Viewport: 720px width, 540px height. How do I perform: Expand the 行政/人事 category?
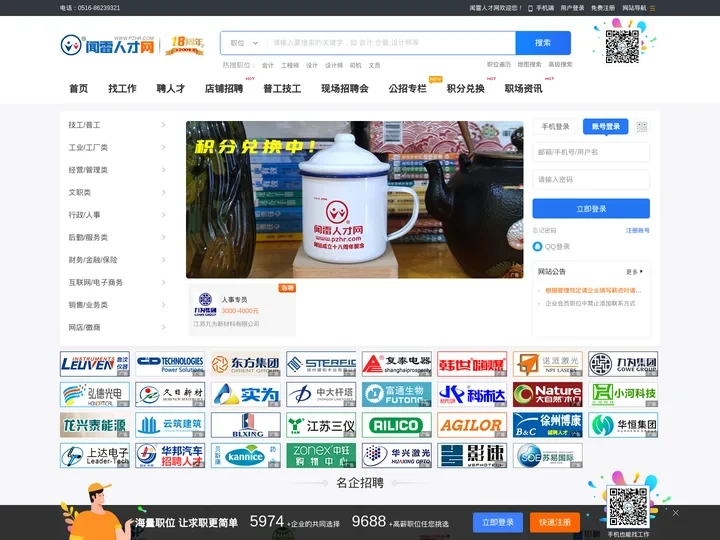[x=117, y=215]
